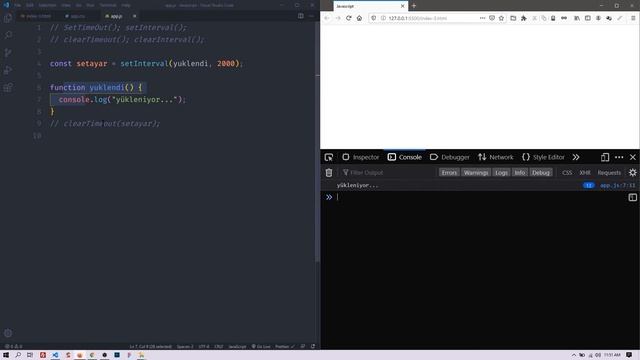Viewport: 640px width, 360px height.
Task: Reload the Firefox page
Action: coord(349,18)
